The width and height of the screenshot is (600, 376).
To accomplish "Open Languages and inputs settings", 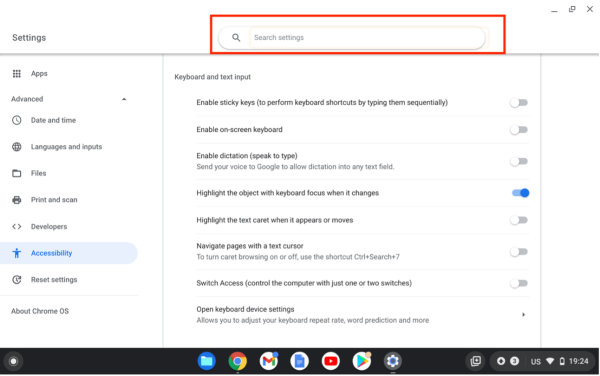I will tap(66, 146).
